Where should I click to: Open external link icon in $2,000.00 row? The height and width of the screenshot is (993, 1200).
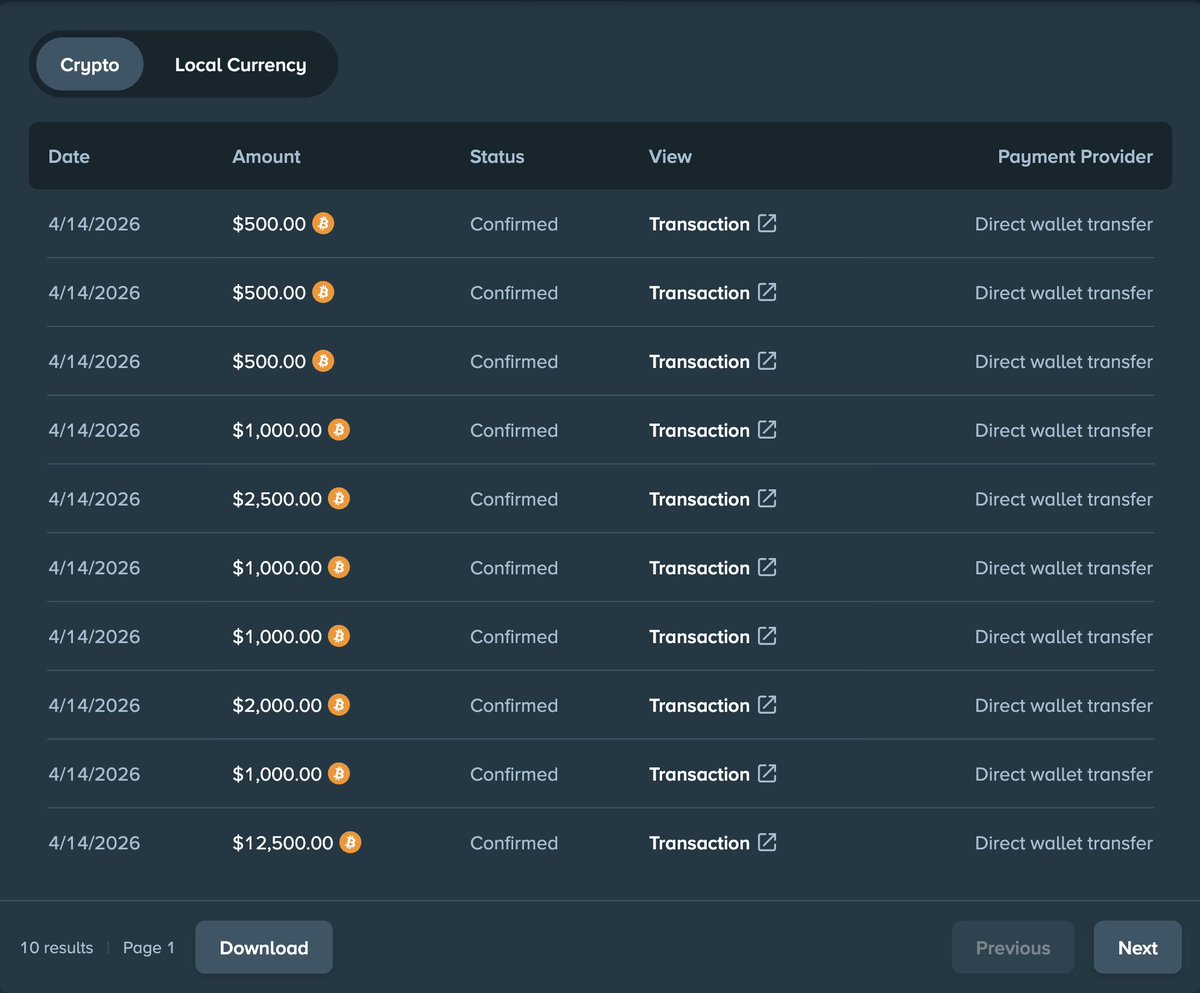pos(767,705)
